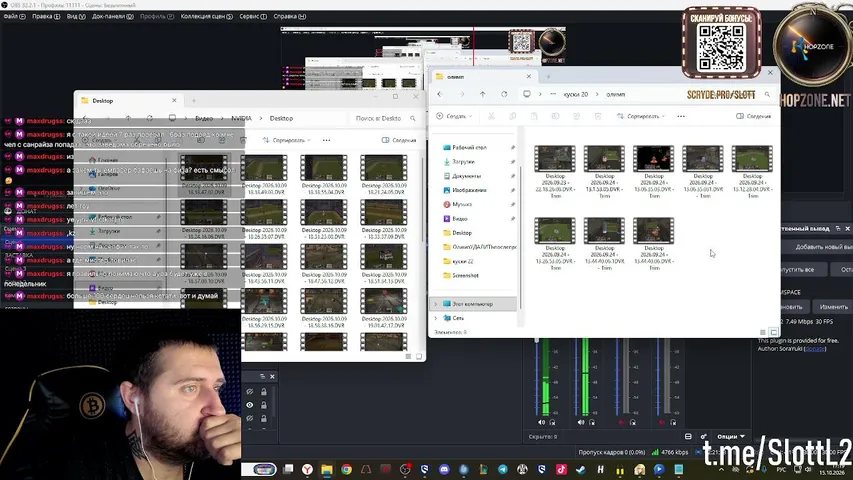853x480 pixels.
Task: Follow the donate link in OBS plugin panel
Action: click(x=814, y=348)
